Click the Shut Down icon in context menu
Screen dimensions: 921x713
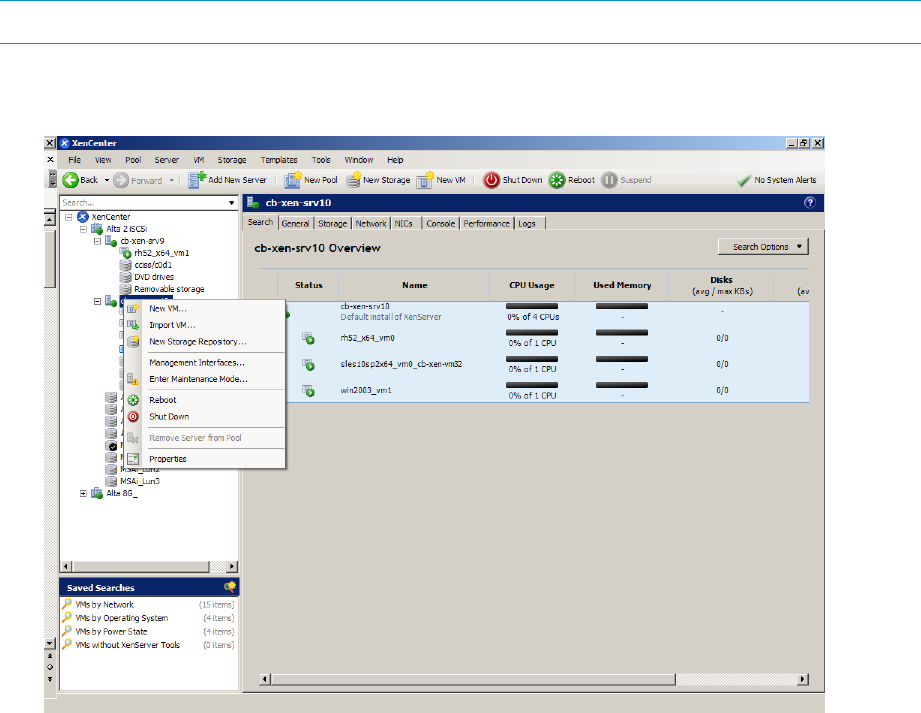tap(133, 416)
